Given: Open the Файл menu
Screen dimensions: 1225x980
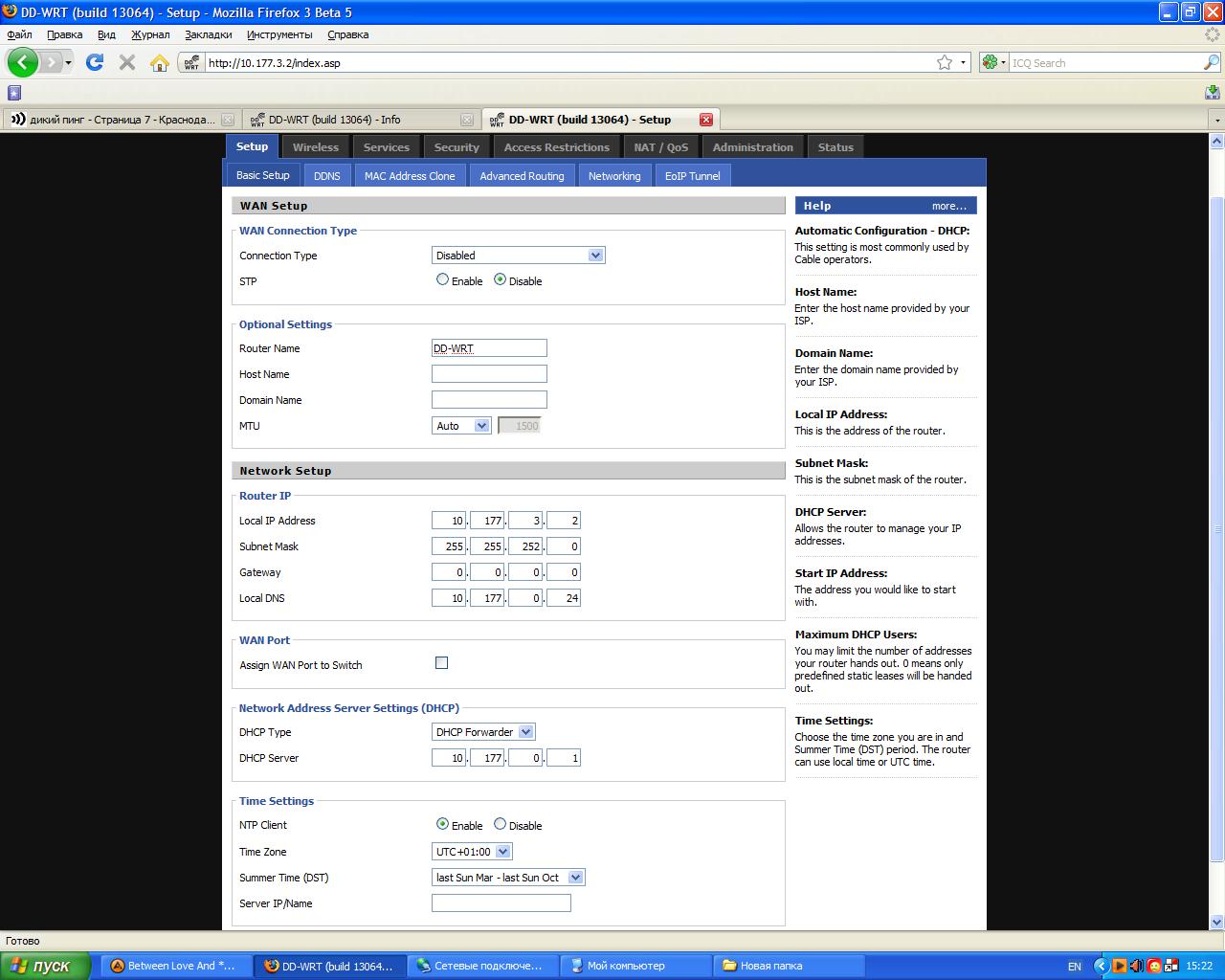Looking at the screenshot, I should [x=19, y=34].
